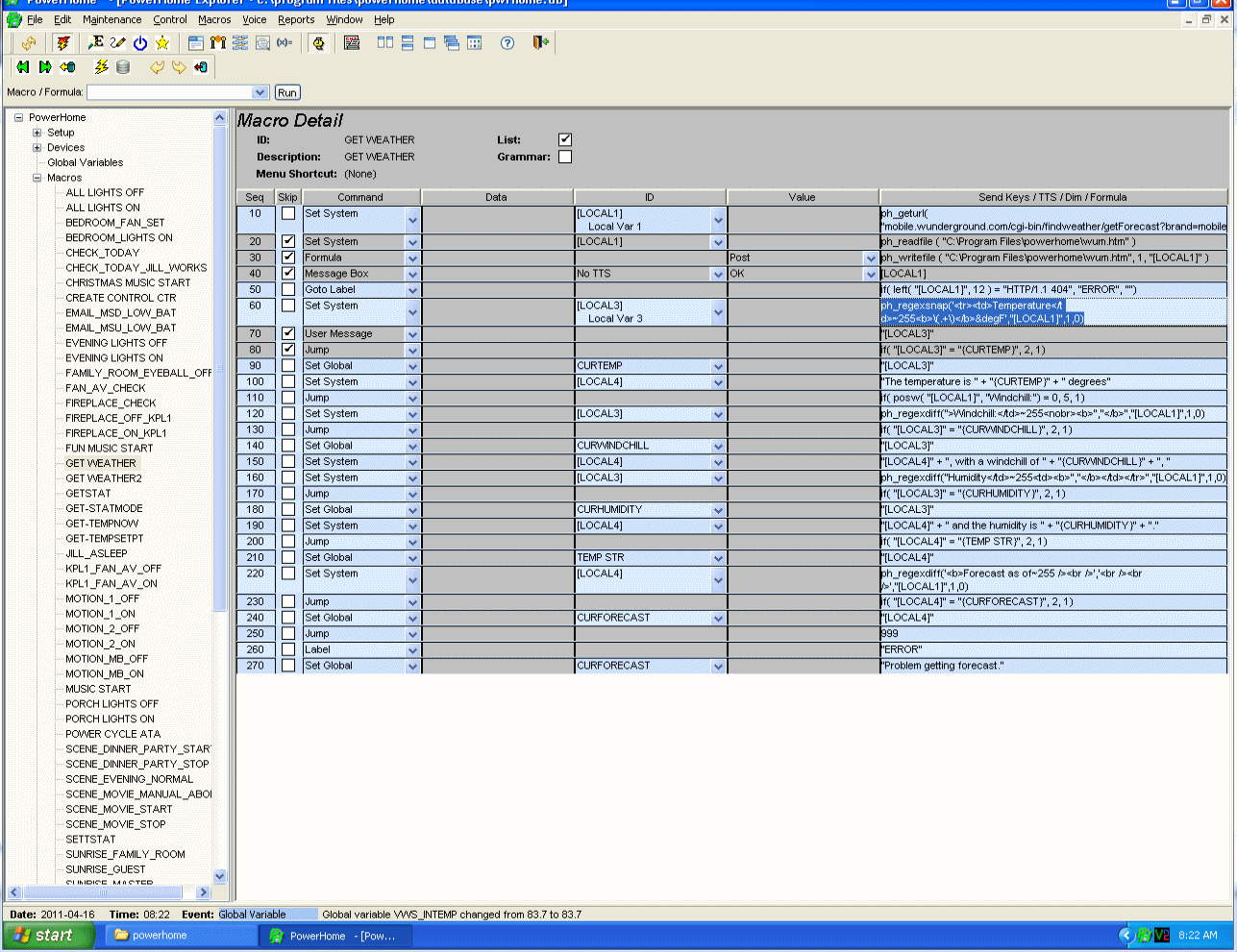The width and height of the screenshot is (1237, 952).
Task: Open the Voice menu
Action: (255, 19)
